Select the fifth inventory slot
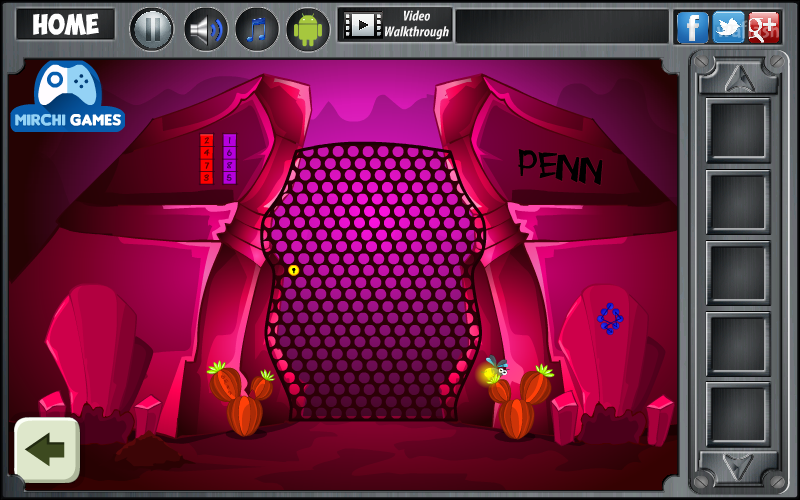 click(738, 414)
